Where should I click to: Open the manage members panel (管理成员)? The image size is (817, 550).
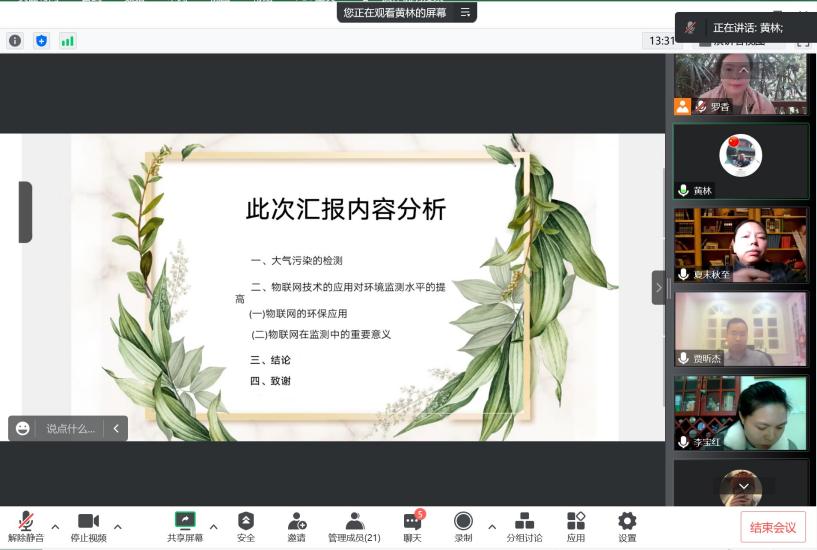354,522
